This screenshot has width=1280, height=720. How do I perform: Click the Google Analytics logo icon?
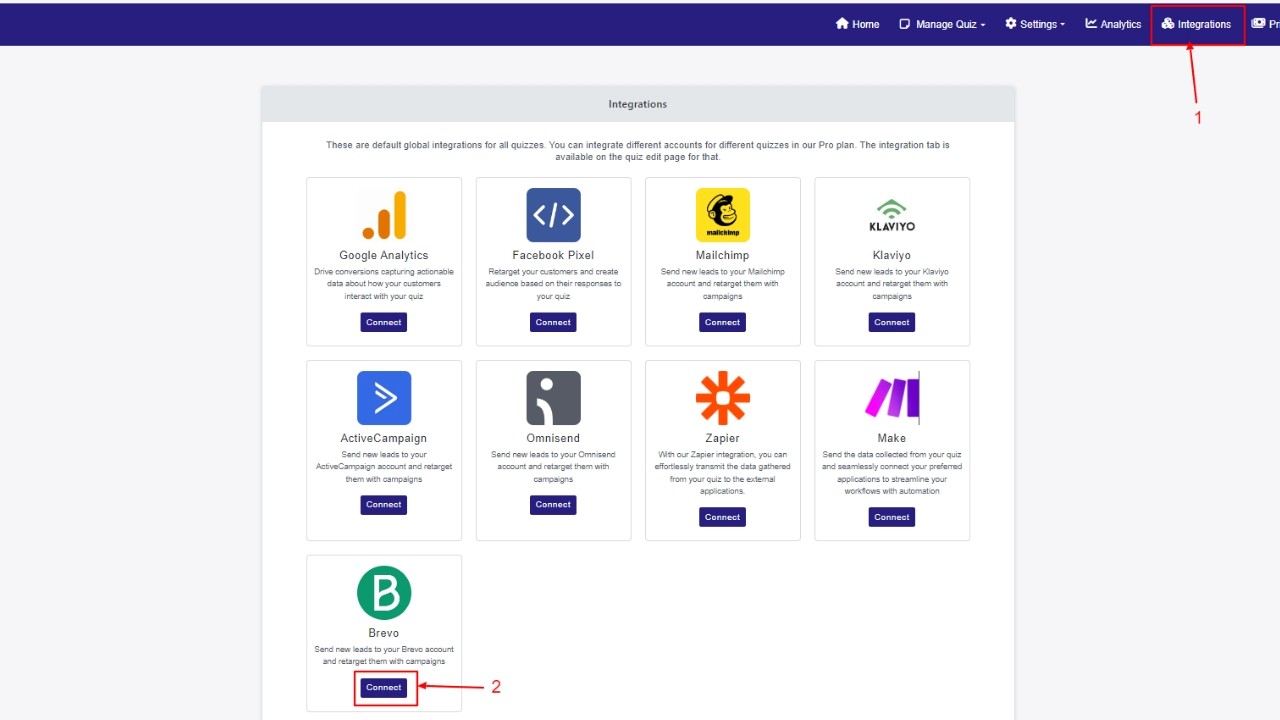384,215
